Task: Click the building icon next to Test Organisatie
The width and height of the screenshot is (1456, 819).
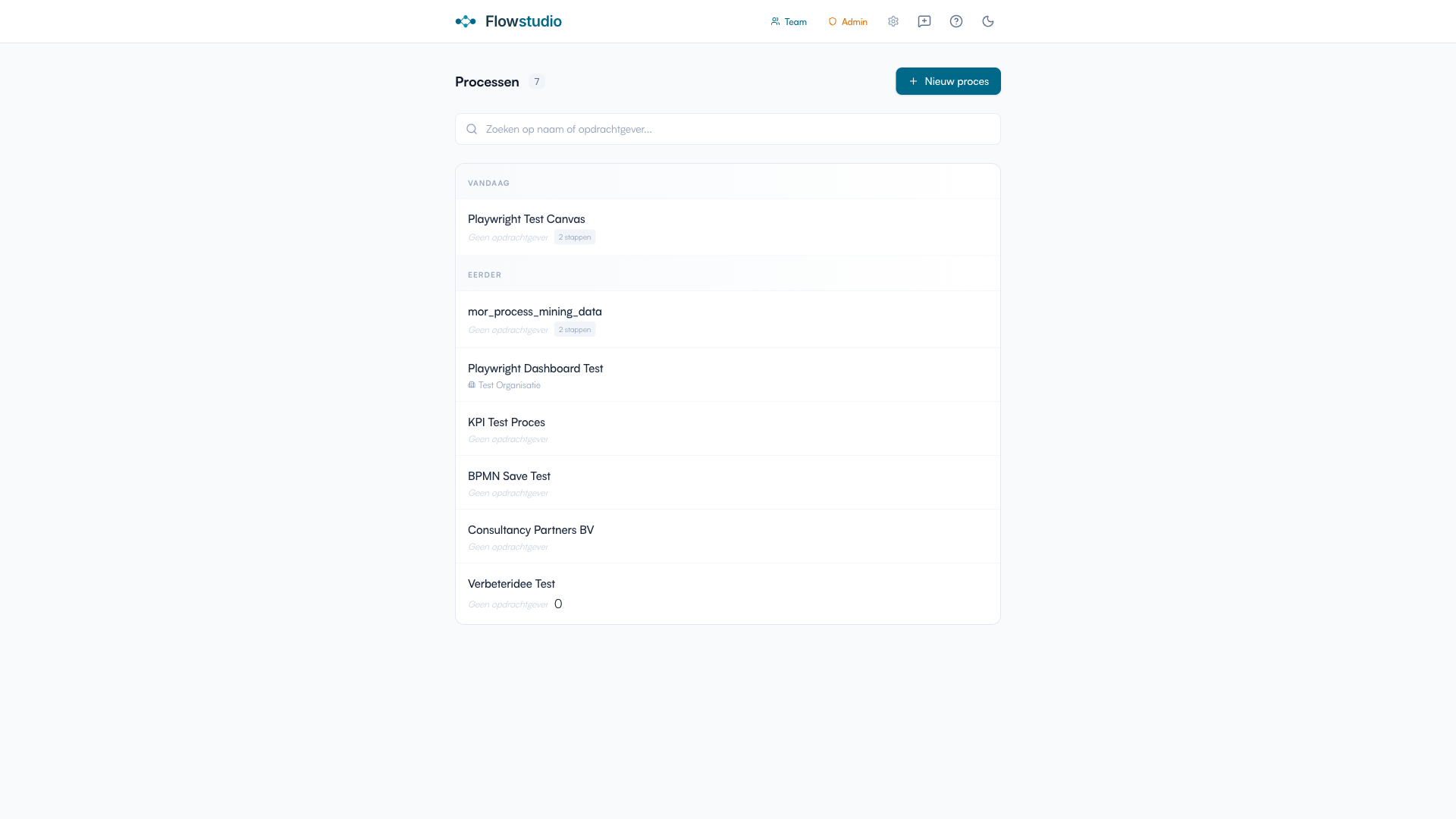Action: point(472,384)
